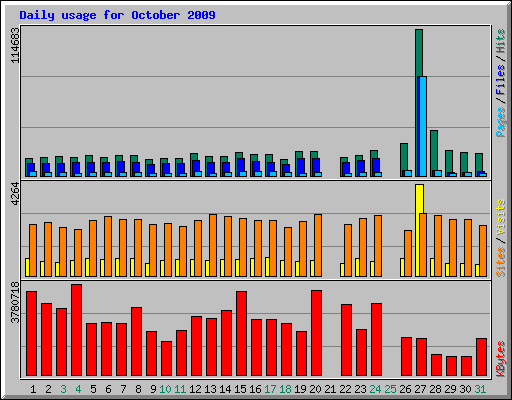Click day label 21 on the x-axis
512x400 pixels.
pyautogui.click(x=330, y=389)
